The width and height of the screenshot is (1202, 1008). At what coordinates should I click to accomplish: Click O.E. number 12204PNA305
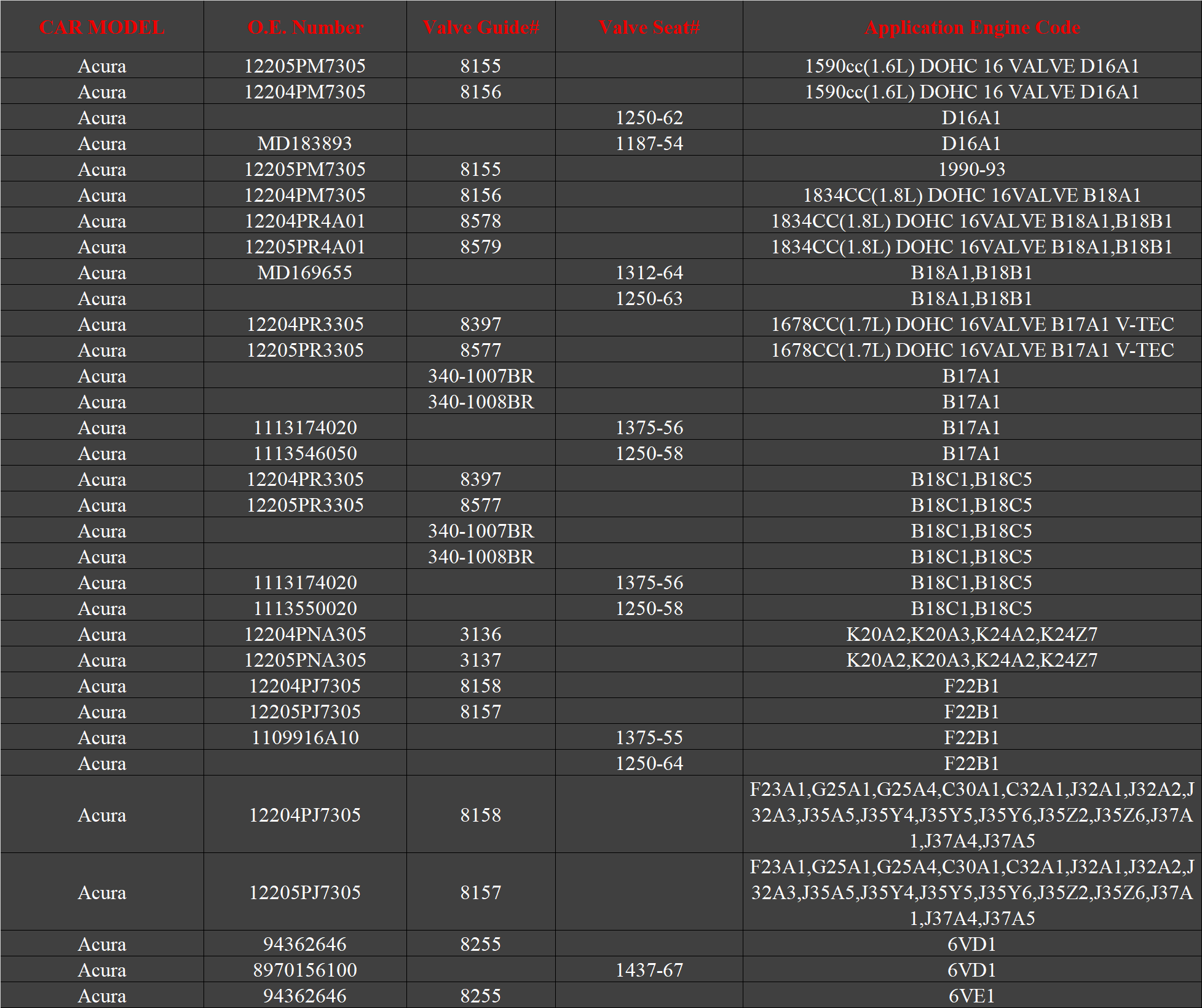305,634
